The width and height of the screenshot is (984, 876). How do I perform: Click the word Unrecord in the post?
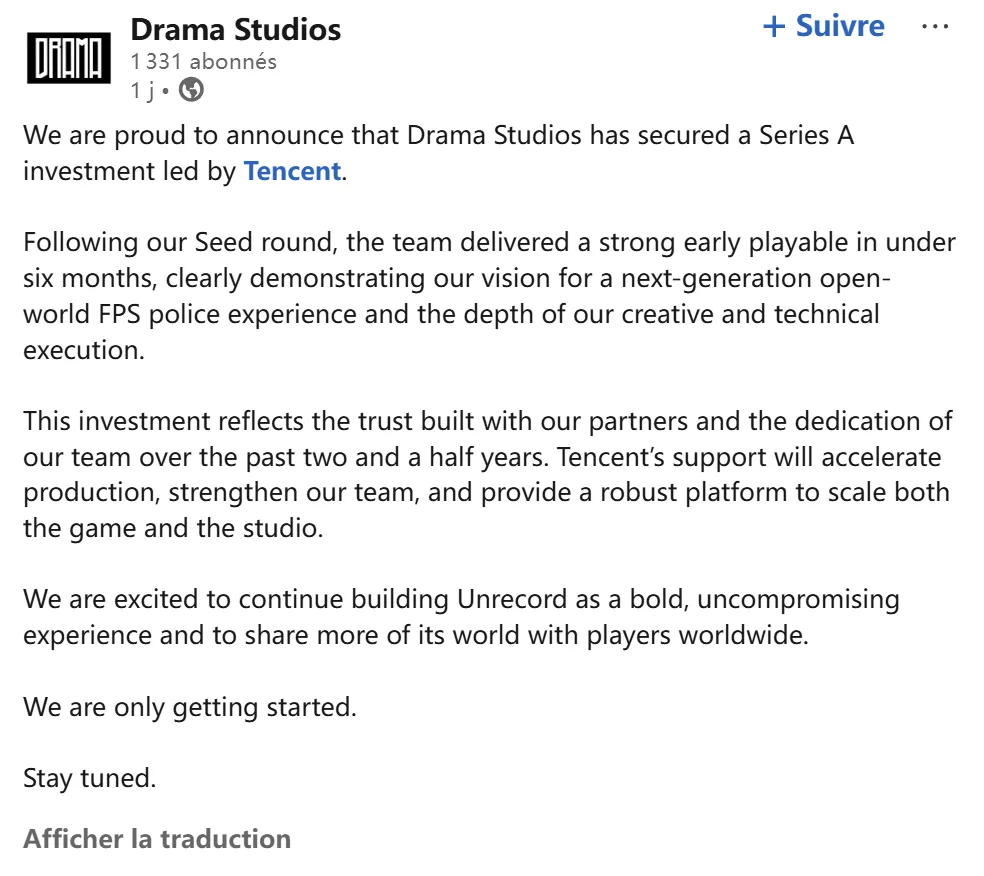coord(517,600)
